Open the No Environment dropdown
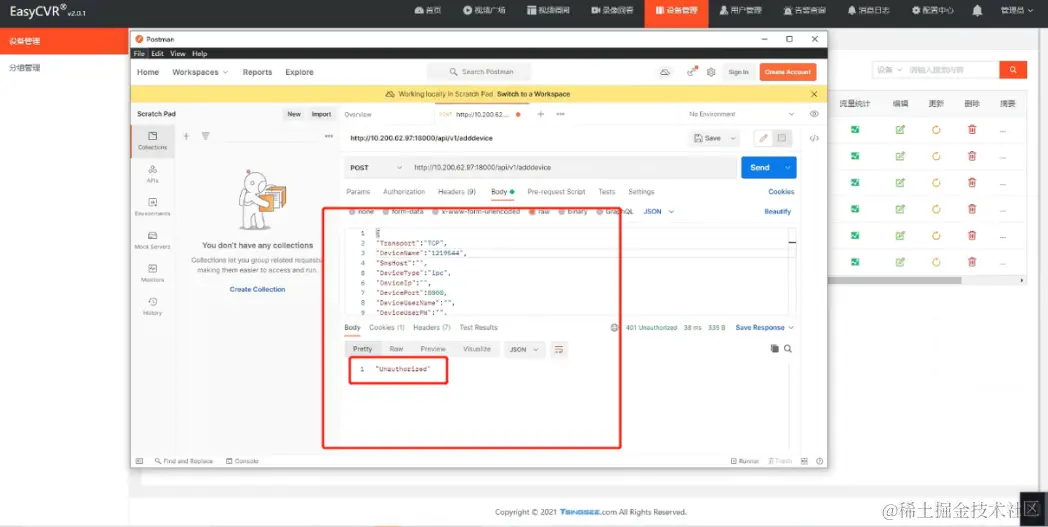 pyautogui.click(x=742, y=114)
